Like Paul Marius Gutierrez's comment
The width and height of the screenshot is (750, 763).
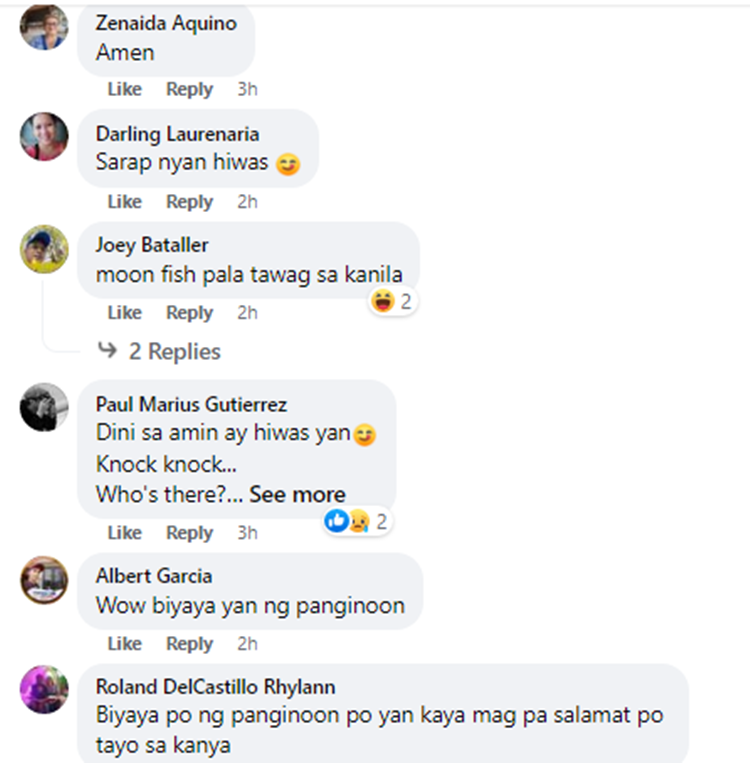tap(125, 532)
